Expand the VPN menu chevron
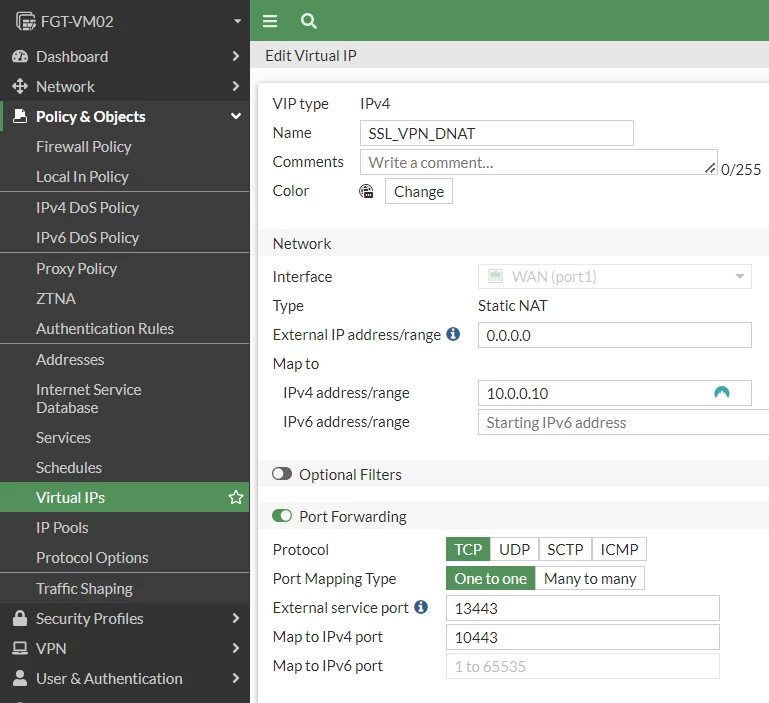The image size is (769, 703). 236,648
